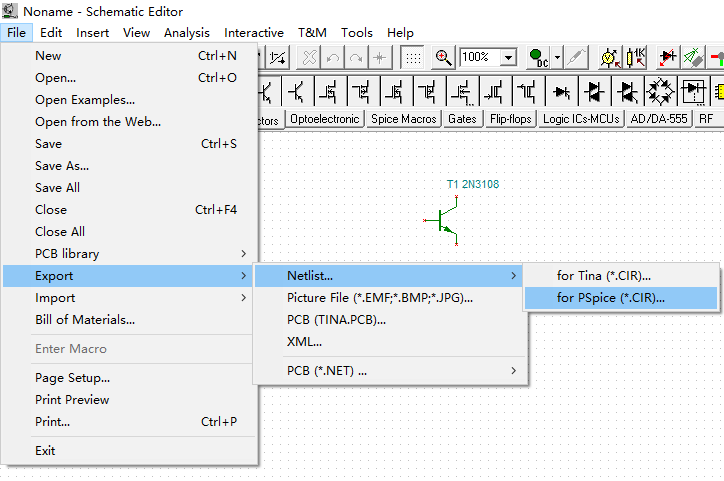This screenshot has width=724, height=481.
Task: Switch to the Optoelectronic component tab
Action: coord(325,119)
